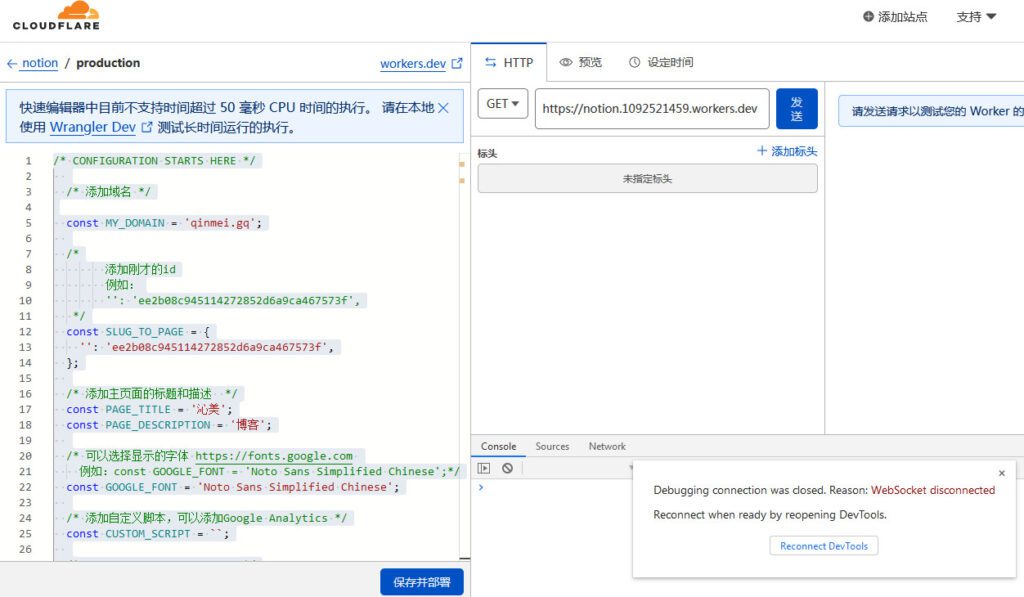Open the Console devtools tab
Image resolution: width=1024 pixels, height=597 pixels.
pos(498,446)
